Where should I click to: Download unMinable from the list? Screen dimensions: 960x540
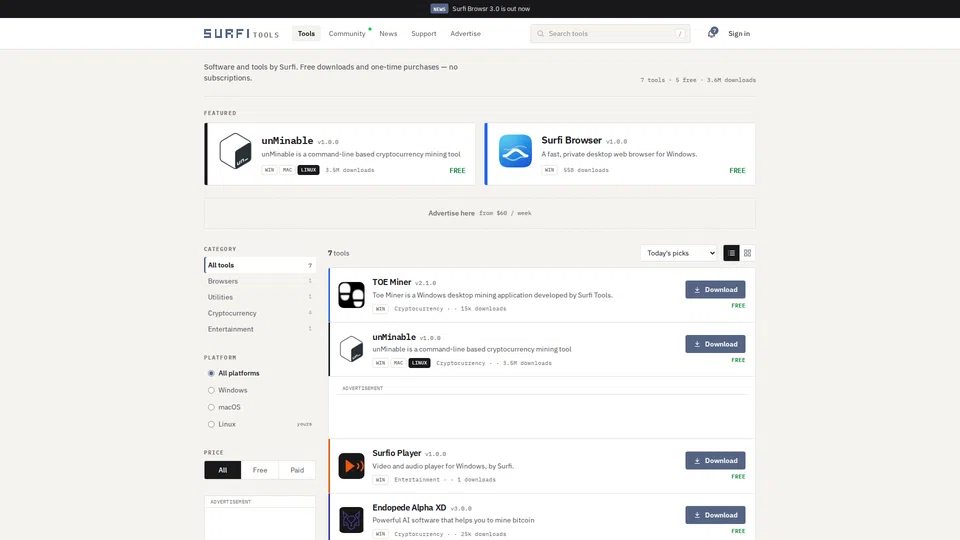click(x=715, y=344)
